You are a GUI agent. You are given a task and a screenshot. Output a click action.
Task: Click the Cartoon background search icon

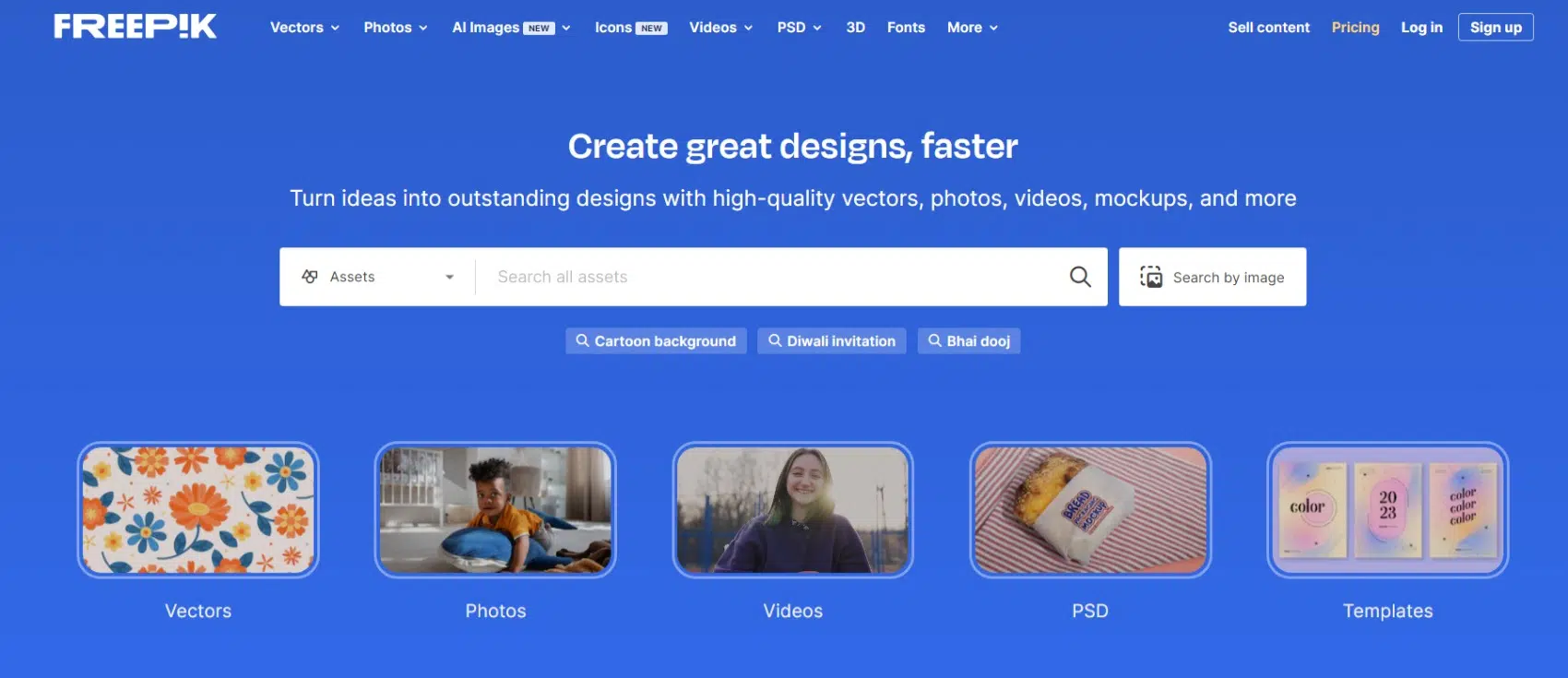click(583, 340)
